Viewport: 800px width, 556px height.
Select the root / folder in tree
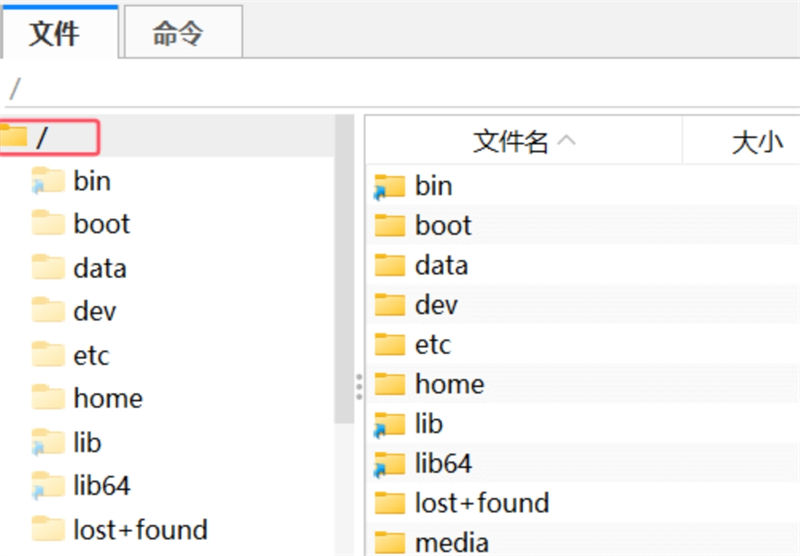[42, 138]
